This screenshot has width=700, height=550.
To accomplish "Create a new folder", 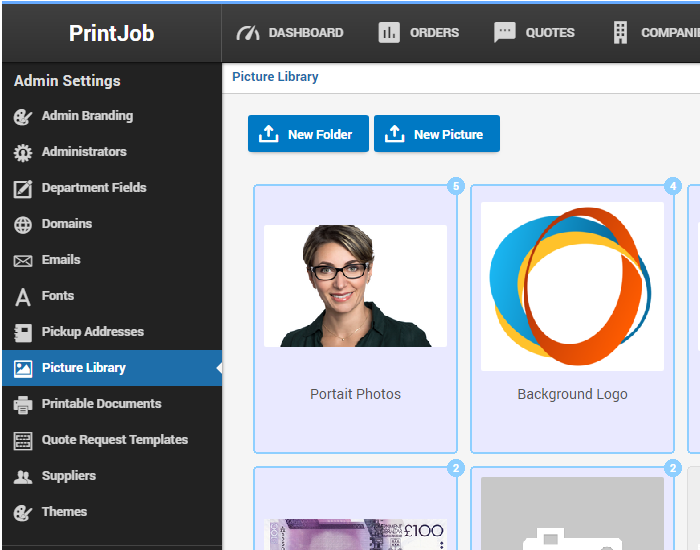I will tap(308, 134).
